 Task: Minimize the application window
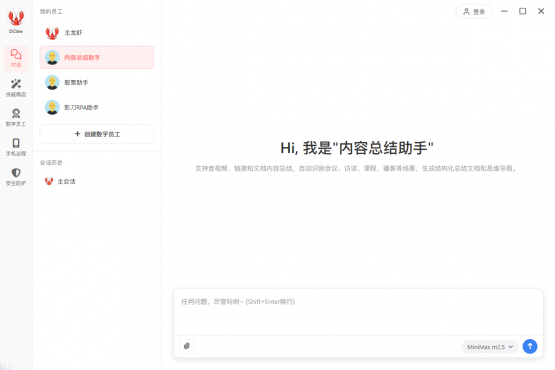[504, 11]
